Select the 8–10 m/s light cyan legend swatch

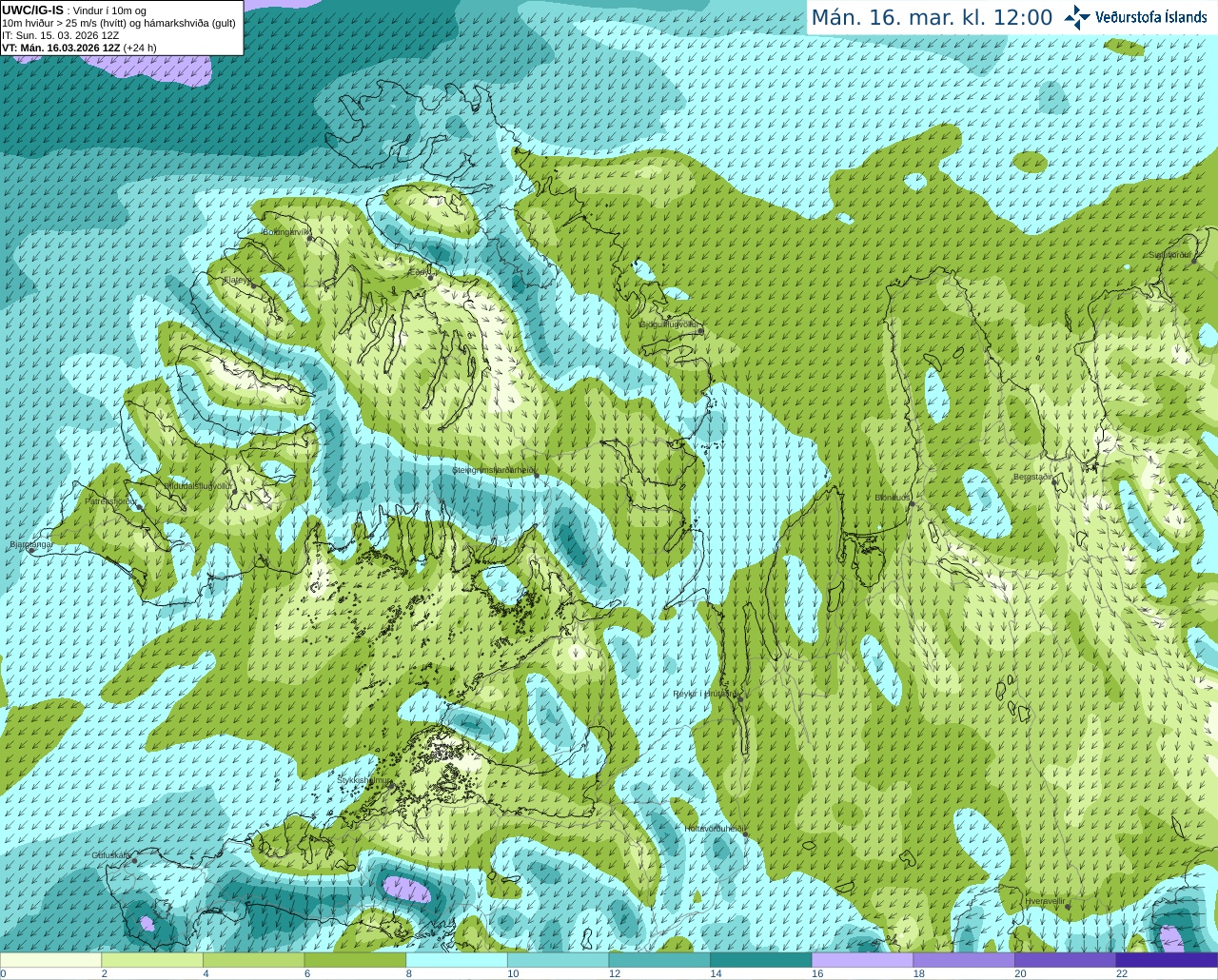coord(456,960)
